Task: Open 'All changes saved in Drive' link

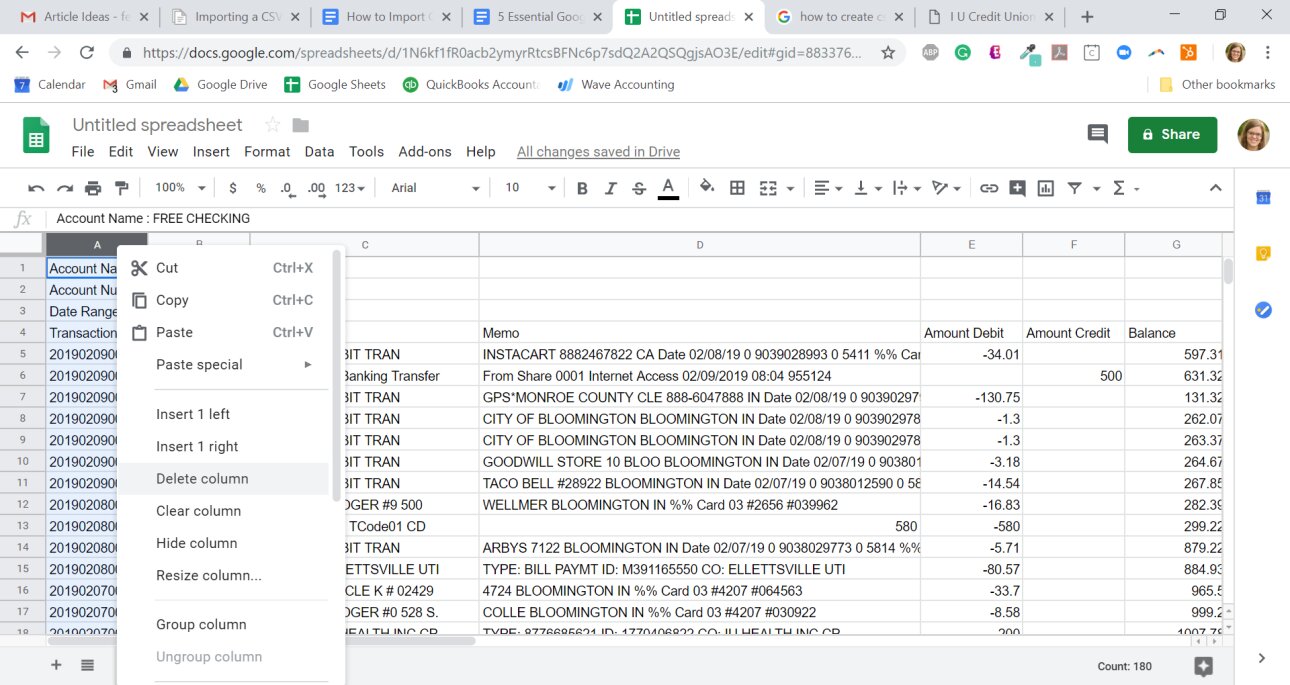Action: pos(597,151)
